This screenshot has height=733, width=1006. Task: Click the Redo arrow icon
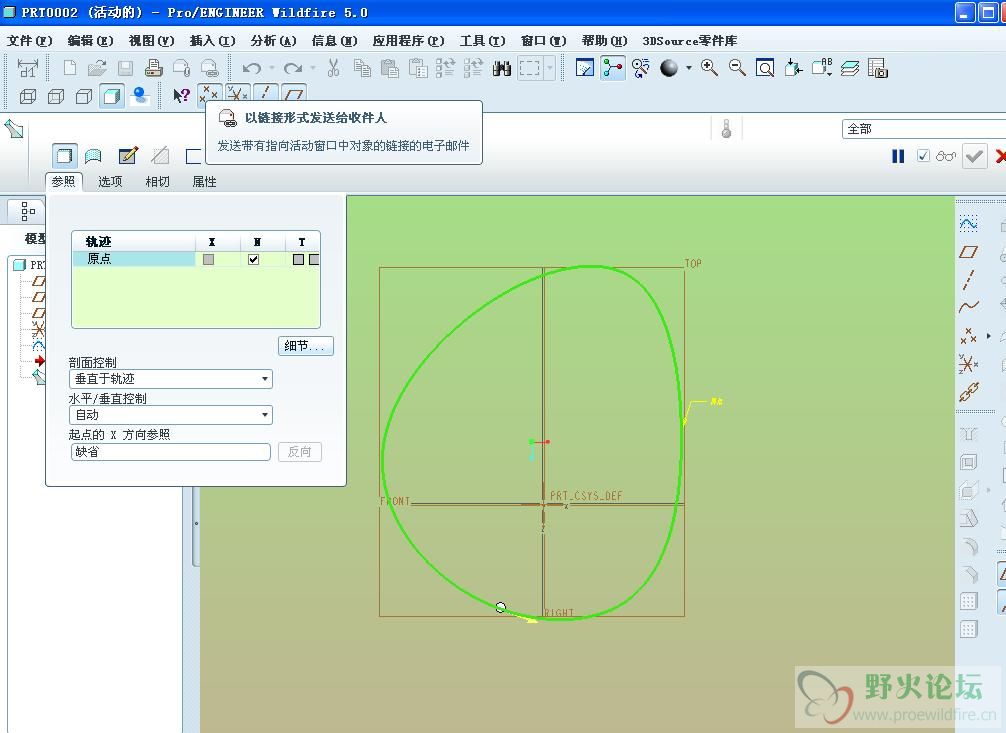pyautogui.click(x=293, y=67)
